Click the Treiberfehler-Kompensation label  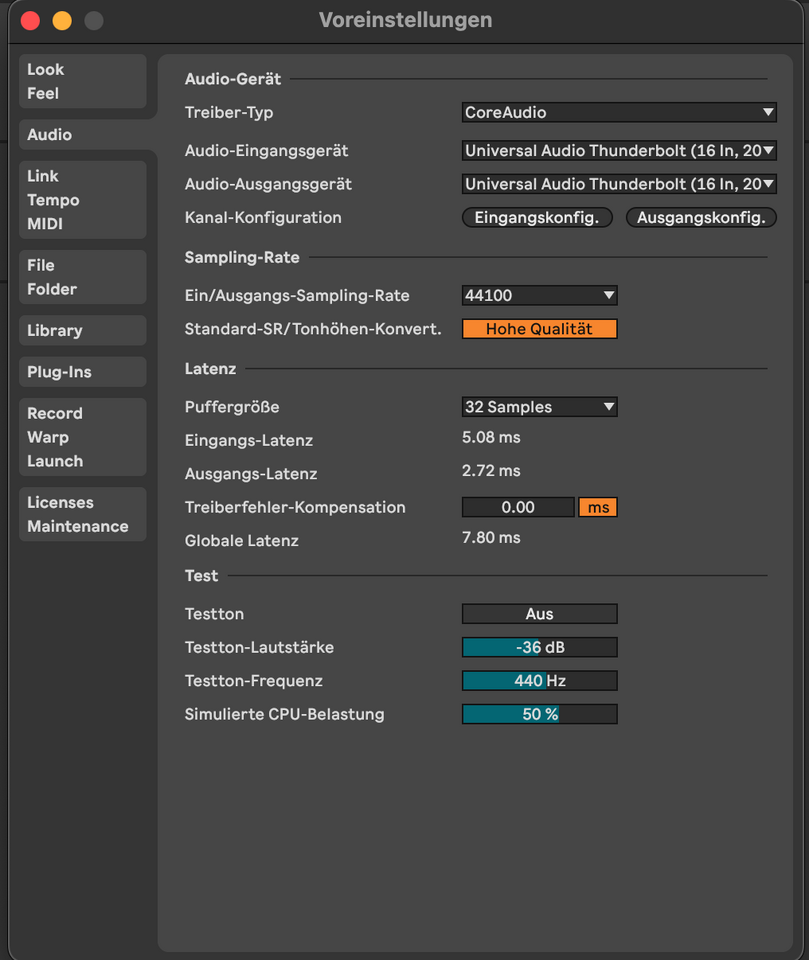[295, 508]
